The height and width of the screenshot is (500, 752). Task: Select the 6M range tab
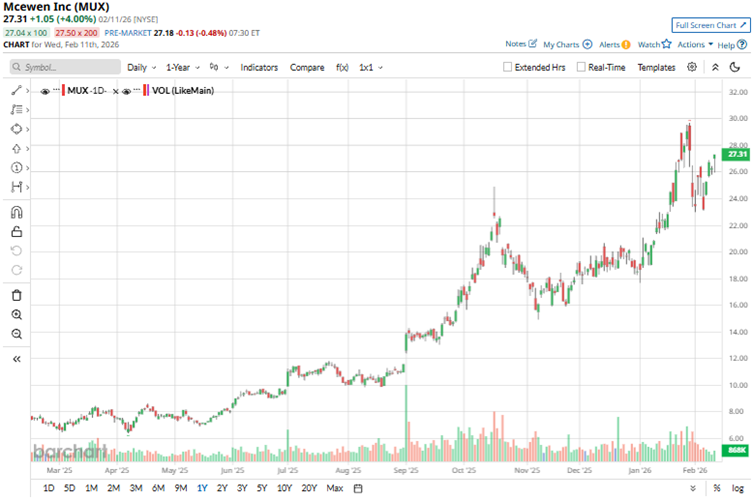pyautogui.click(x=158, y=488)
